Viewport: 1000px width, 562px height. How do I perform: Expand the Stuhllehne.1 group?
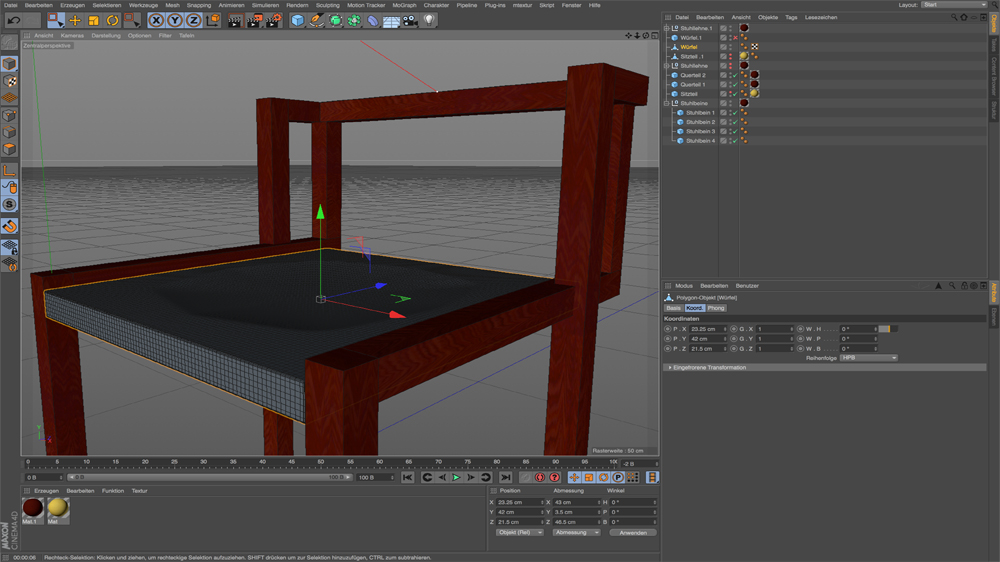(667, 28)
